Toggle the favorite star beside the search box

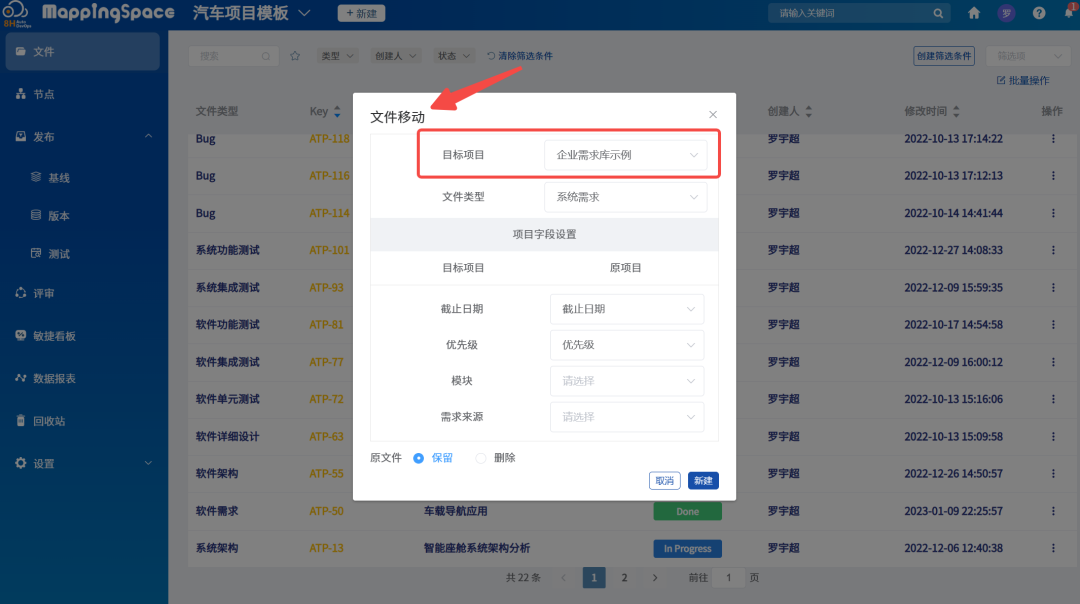click(x=294, y=55)
